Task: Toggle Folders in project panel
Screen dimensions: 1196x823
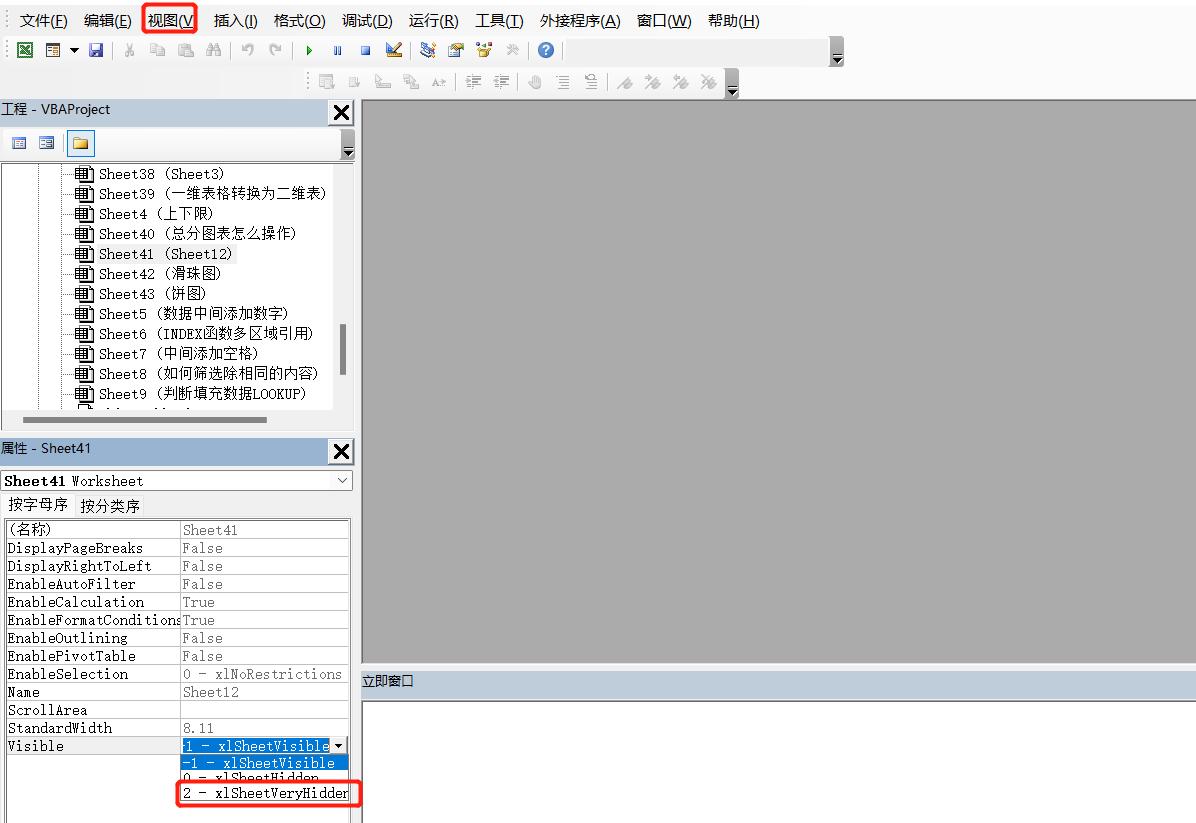Action: pyautogui.click(x=80, y=143)
